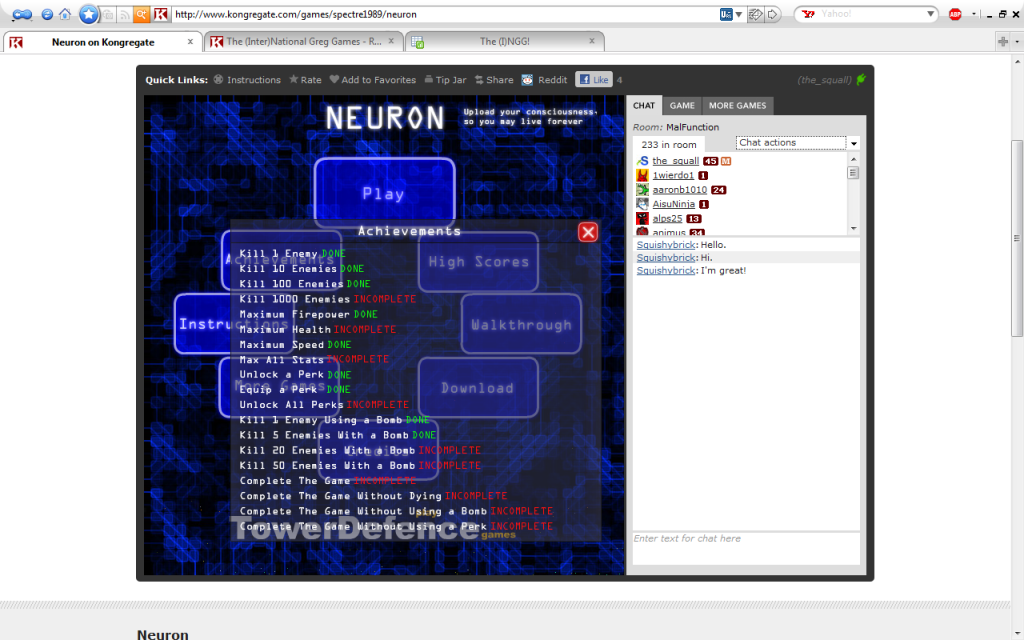Click the Yahoo search engine logo

pyautogui.click(x=808, y=14)
